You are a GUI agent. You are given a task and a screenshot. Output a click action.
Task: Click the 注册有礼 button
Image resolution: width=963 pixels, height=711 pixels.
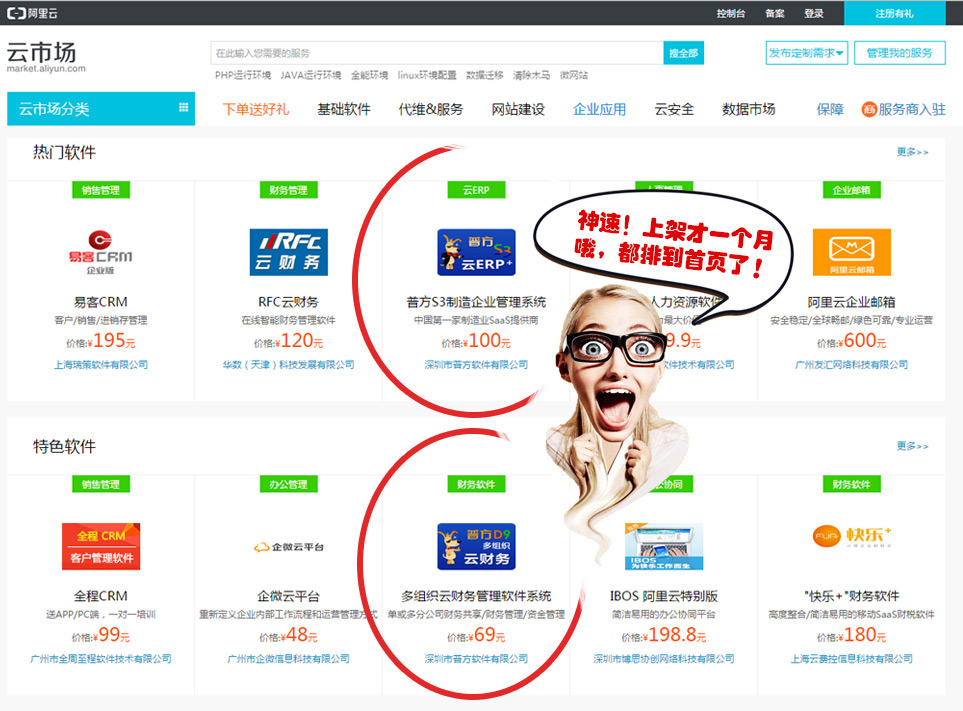[x=894, y=13]
